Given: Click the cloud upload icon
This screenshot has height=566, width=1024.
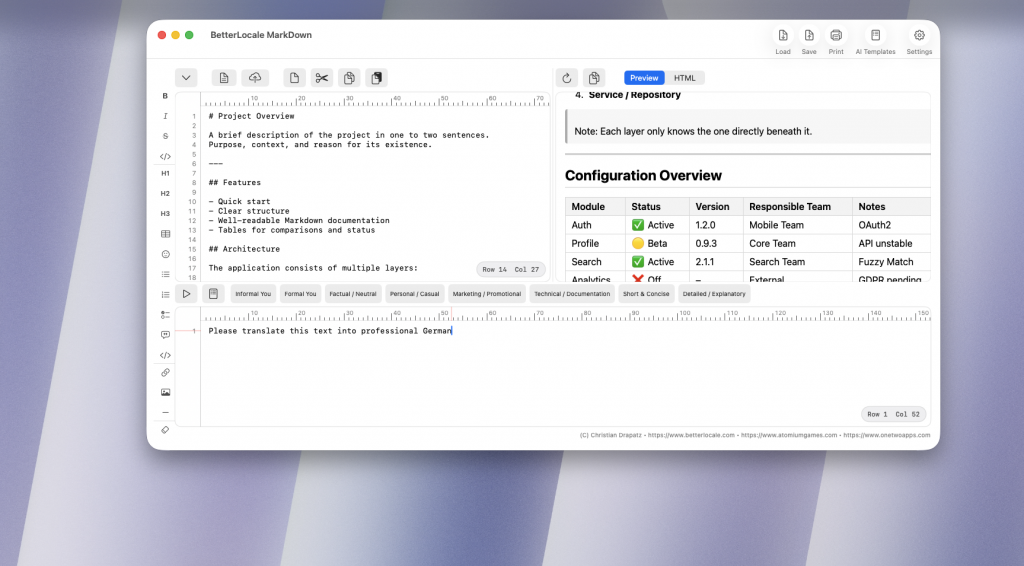Looking at the screenshot, I should pyautogui.click(x=255, y=78).
